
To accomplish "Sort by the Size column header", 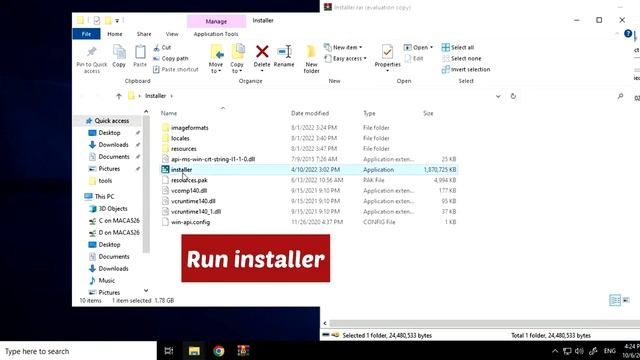I will (x=428, y=113).
